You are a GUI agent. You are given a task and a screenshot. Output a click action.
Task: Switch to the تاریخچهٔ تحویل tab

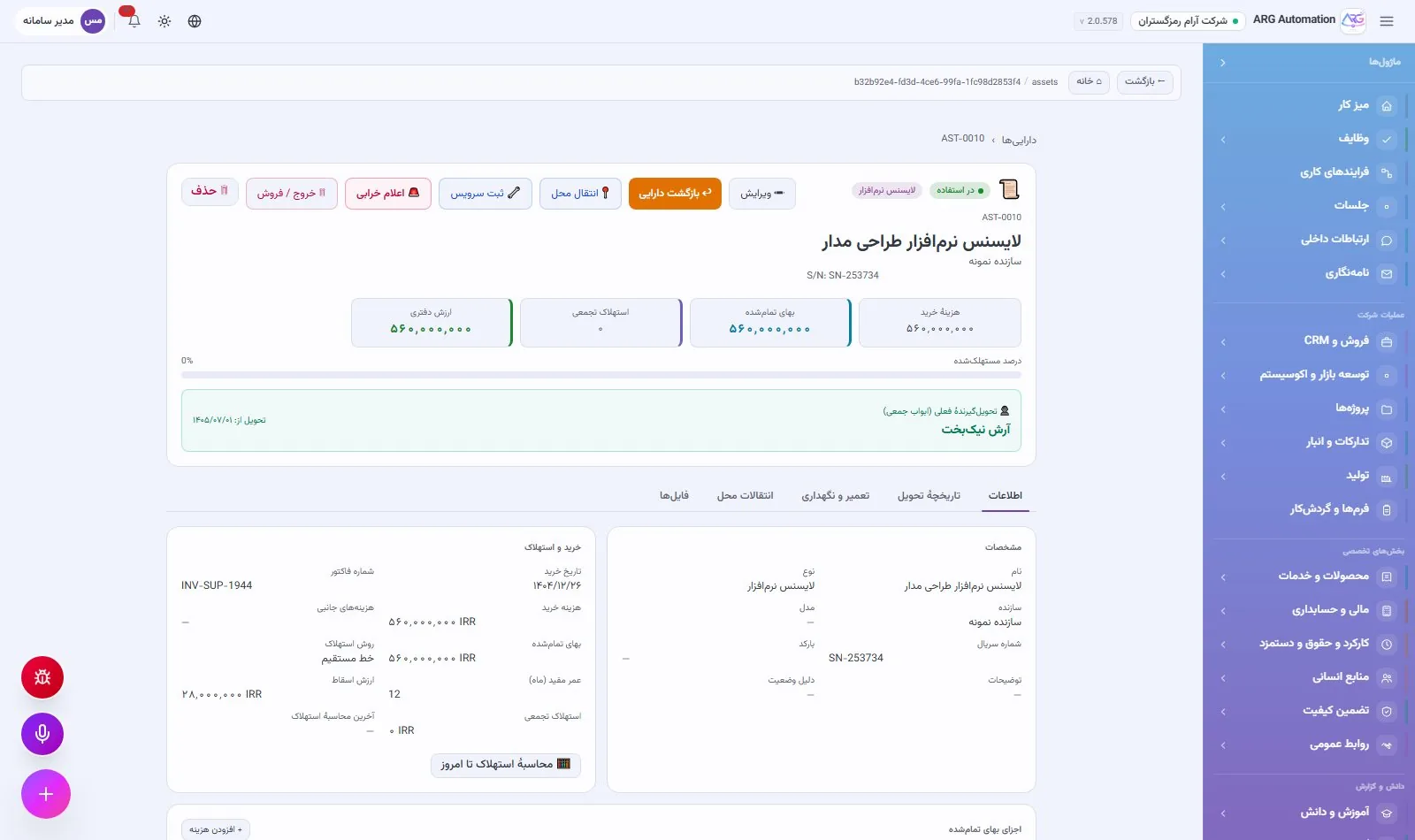click(929, 496)
